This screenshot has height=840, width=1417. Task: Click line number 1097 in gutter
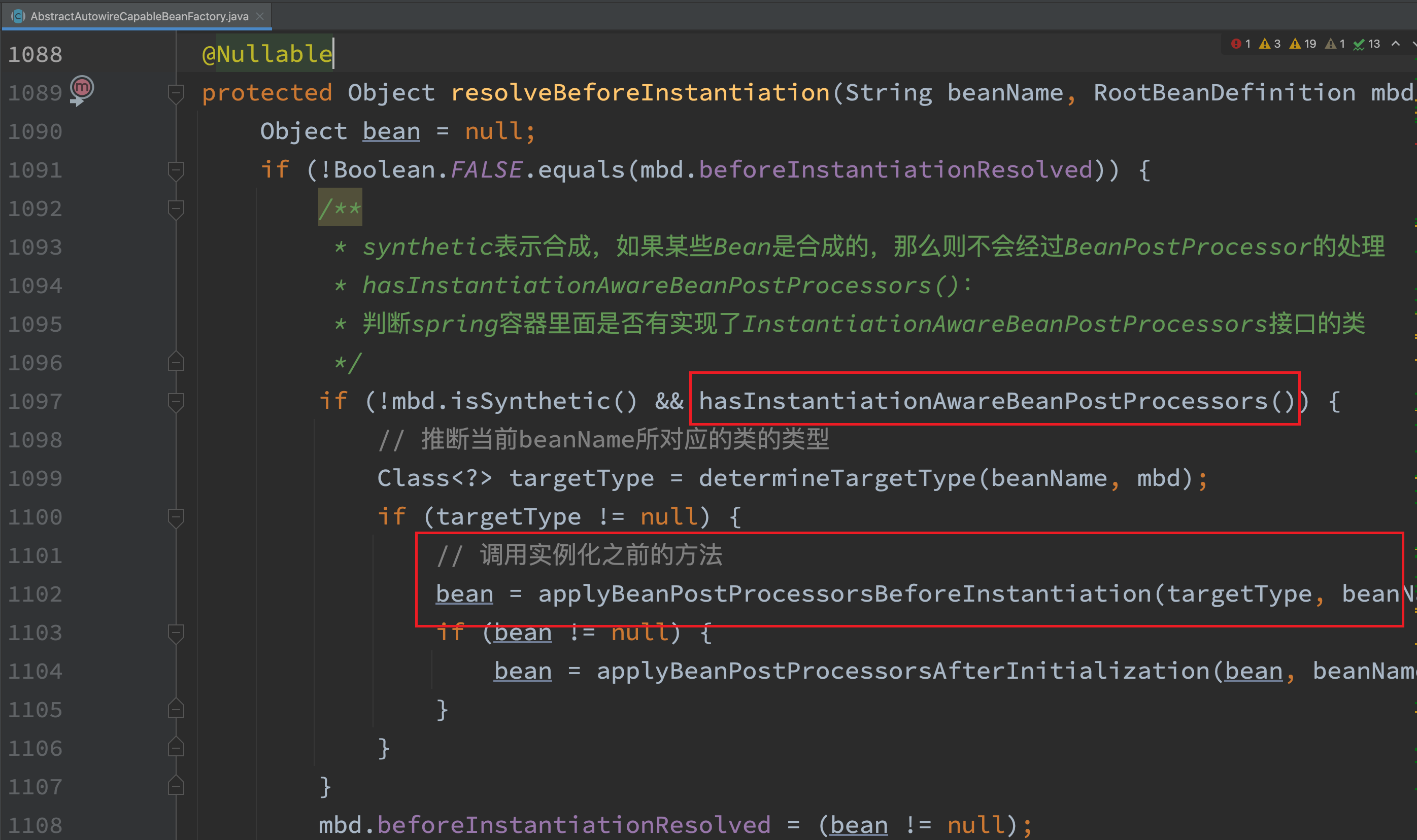[x=35, y=401]
